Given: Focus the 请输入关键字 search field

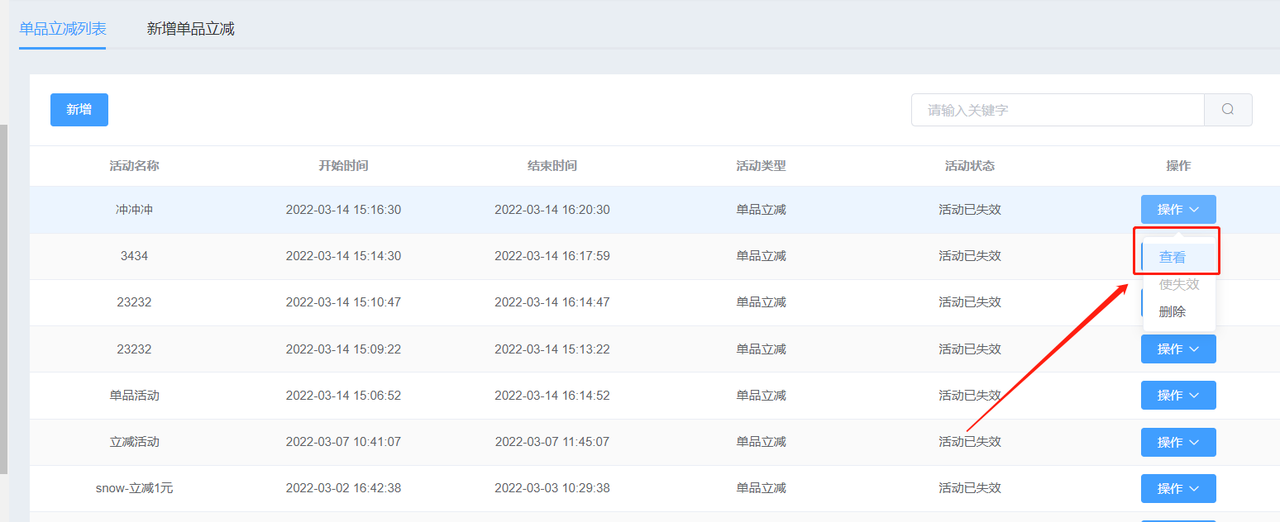Looking at the screenshot, I should (x=1057, y=110).
